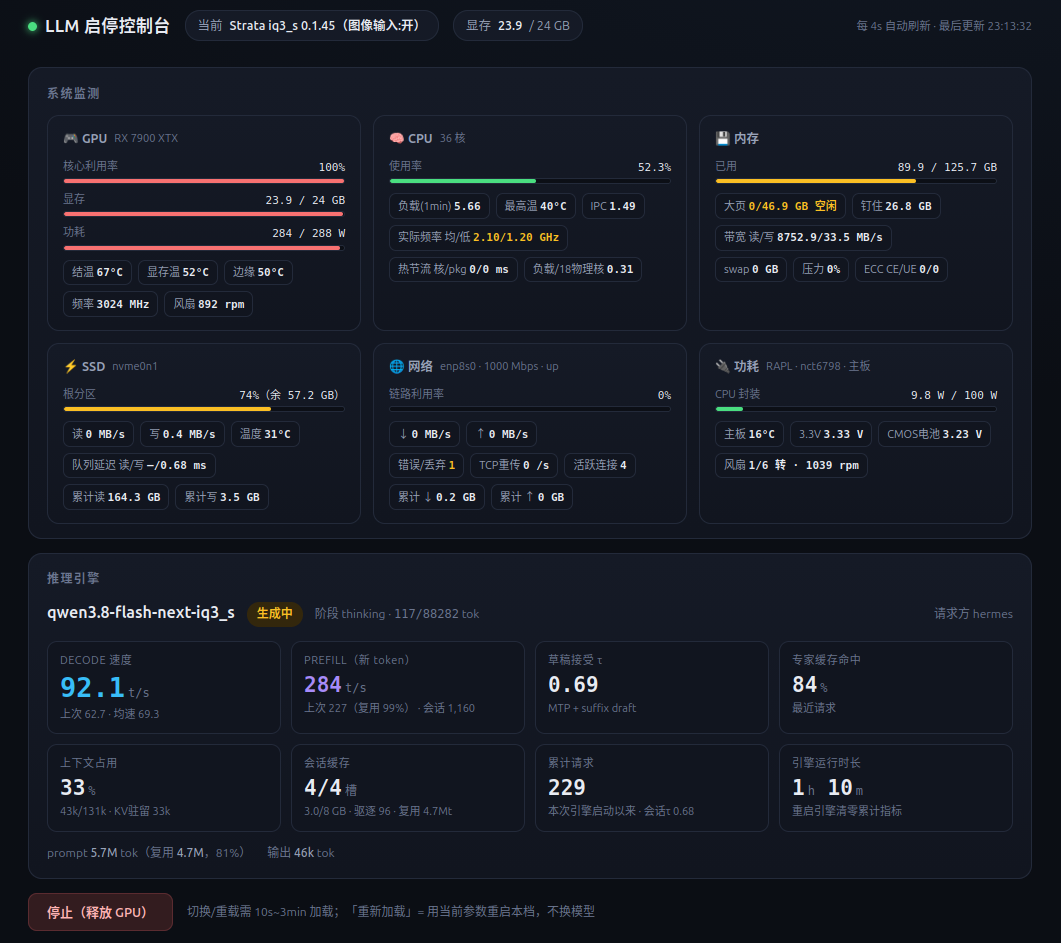Viewport: 1061px width, 943px height.
Task: Click the 风扇 1/6 转 · 1039 rpm chip
Action: tap(792, 465)
